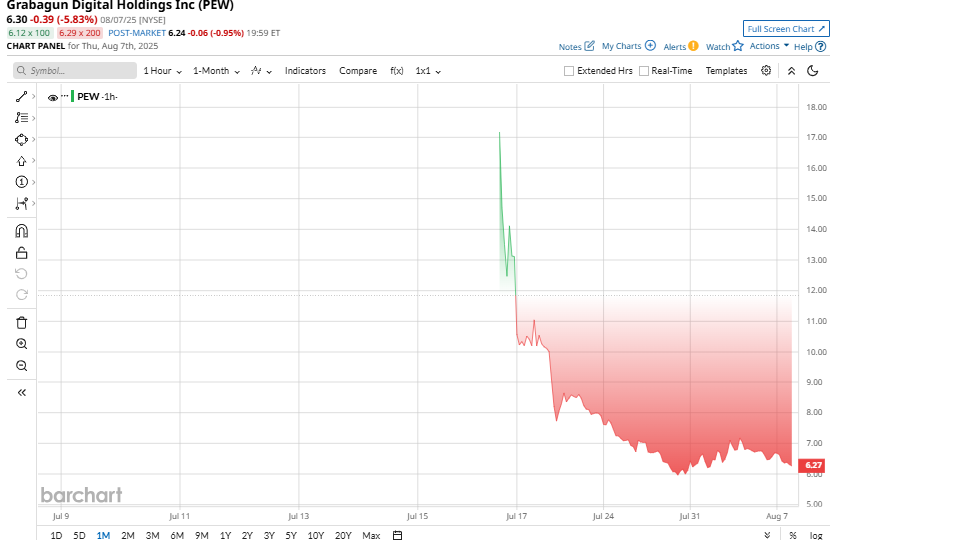
Task: Open Alerts
Action: [681, 46]
